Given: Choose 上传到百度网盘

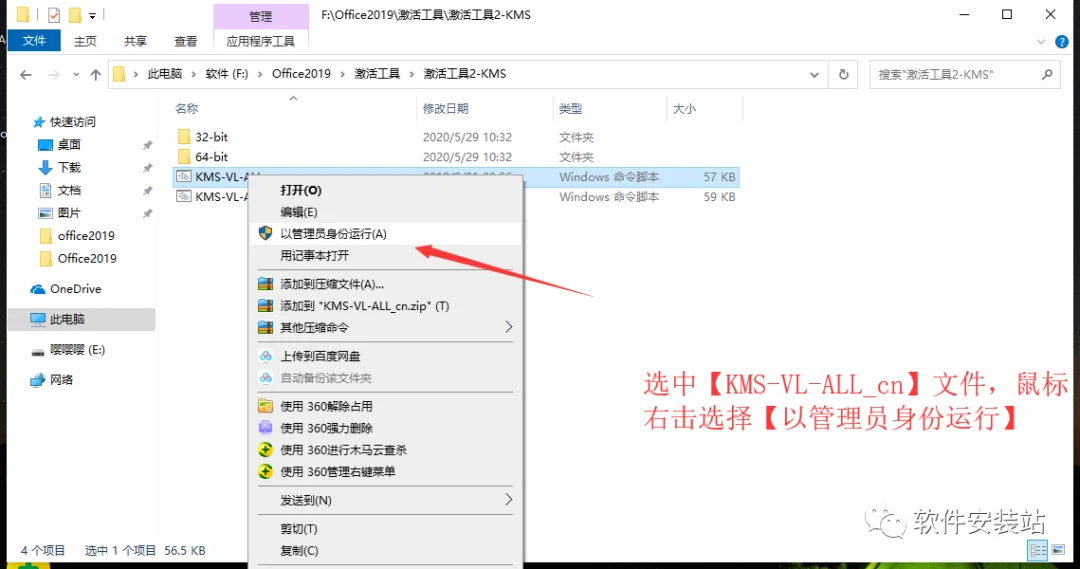Looking at the screenshot, I should (x=385, y=356).
